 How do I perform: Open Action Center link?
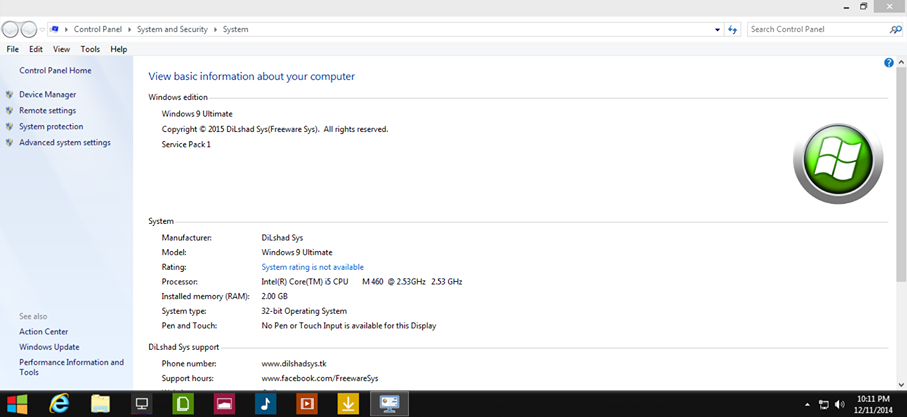click(43, 331)
